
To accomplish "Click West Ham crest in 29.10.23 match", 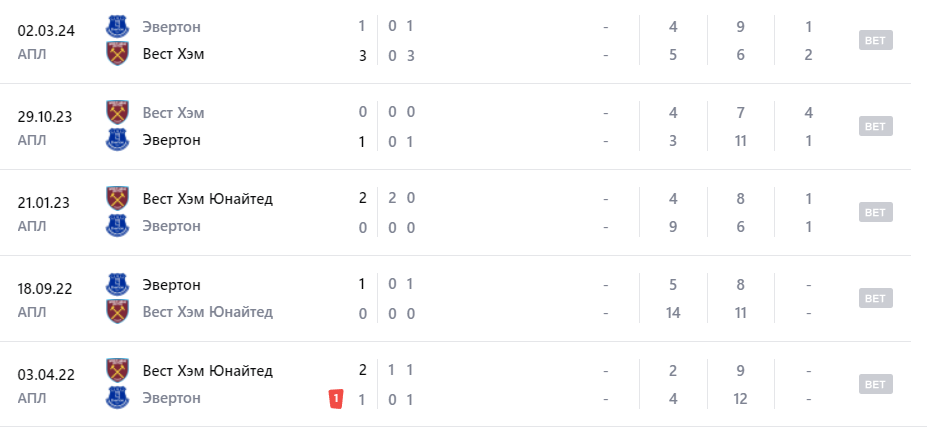I will 118,112.
